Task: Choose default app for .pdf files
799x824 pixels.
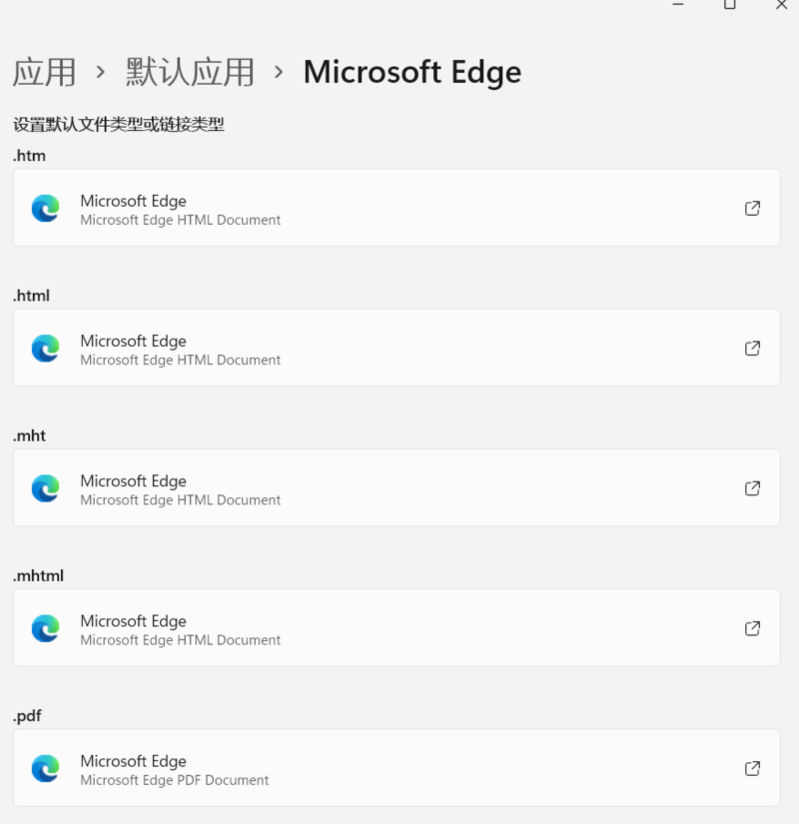Action: (x=396, y=768)
